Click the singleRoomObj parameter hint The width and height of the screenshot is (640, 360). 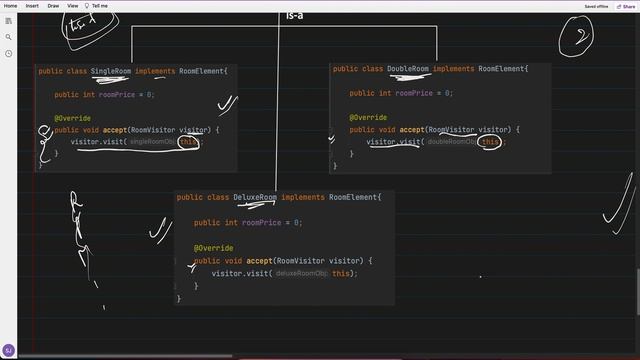point(152,142)
